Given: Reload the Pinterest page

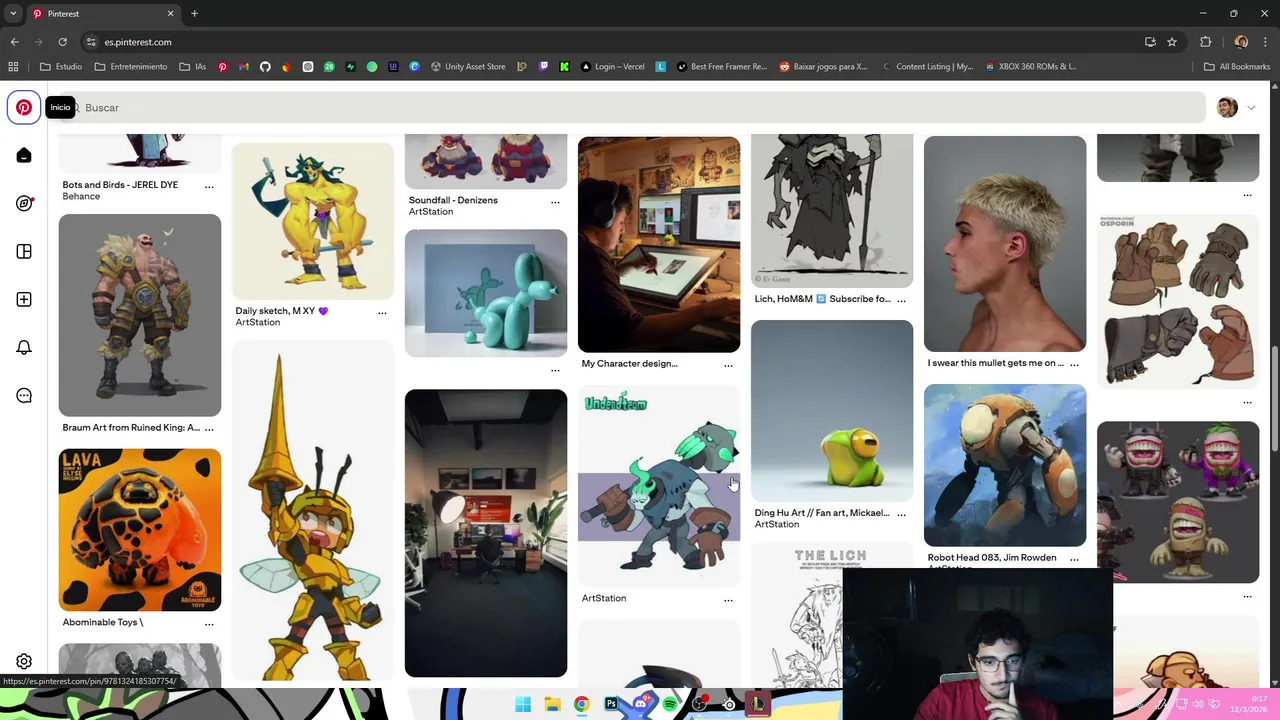Looking at the screenshot, I should tap(62, 42).
